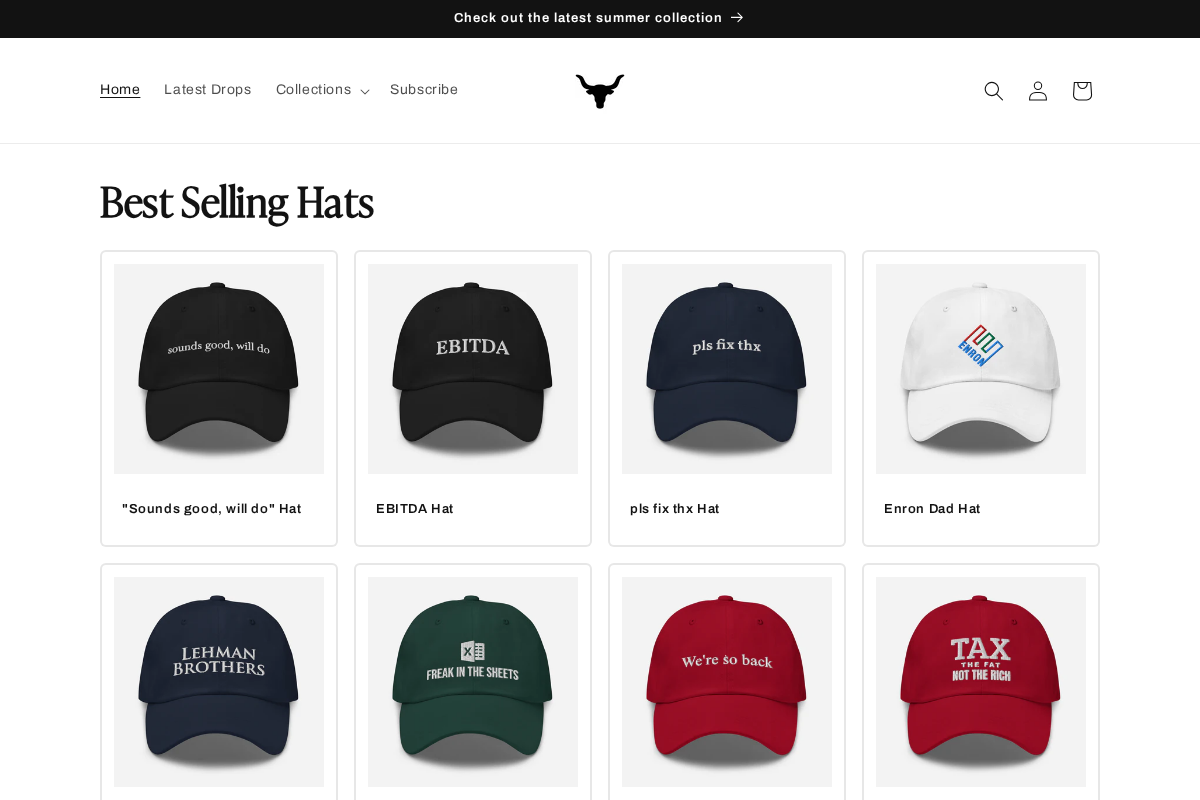Open the Collections dropdown menu

(x=322, y=90)
